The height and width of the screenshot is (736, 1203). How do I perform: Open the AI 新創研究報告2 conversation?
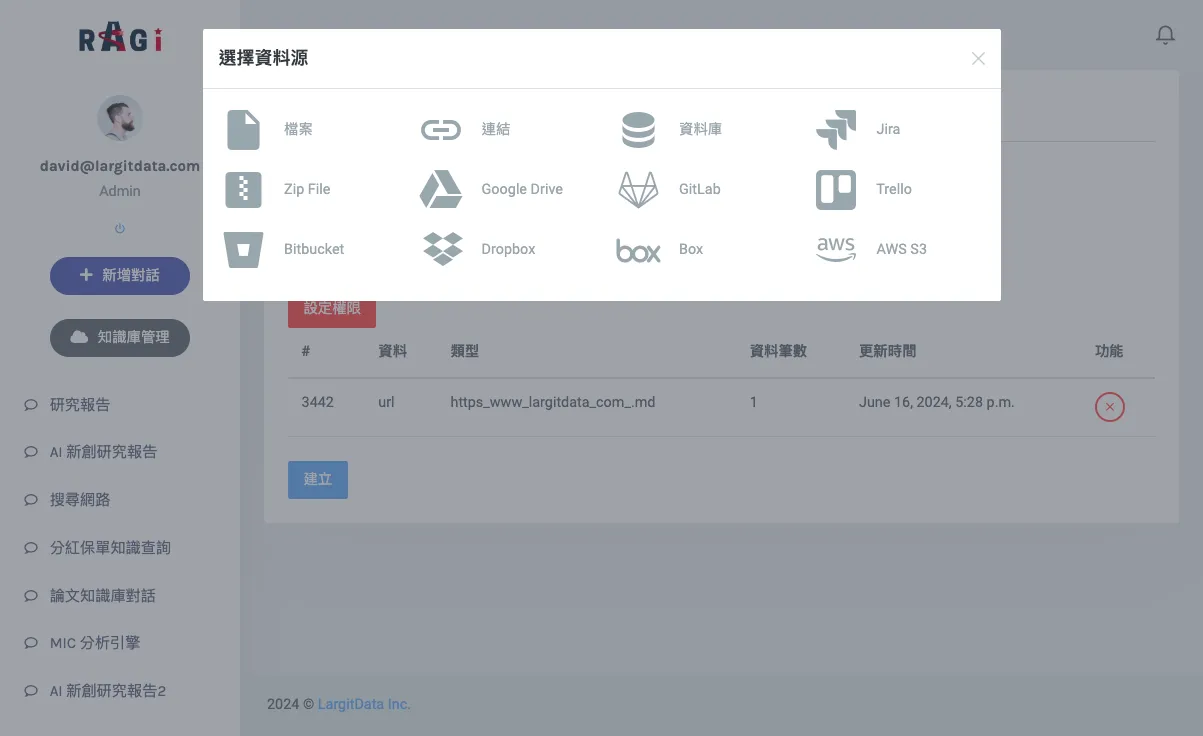coord(108,691)
